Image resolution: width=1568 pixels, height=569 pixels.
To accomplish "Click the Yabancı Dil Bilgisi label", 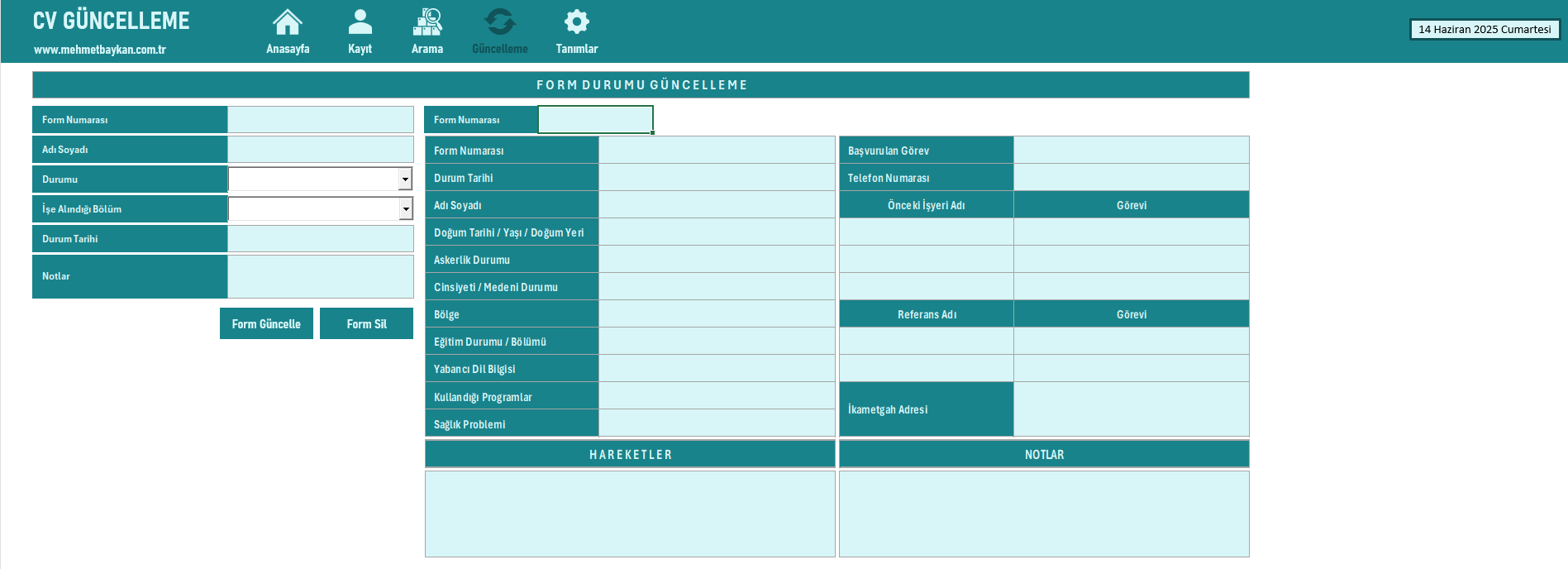I will tap(474, 369).
